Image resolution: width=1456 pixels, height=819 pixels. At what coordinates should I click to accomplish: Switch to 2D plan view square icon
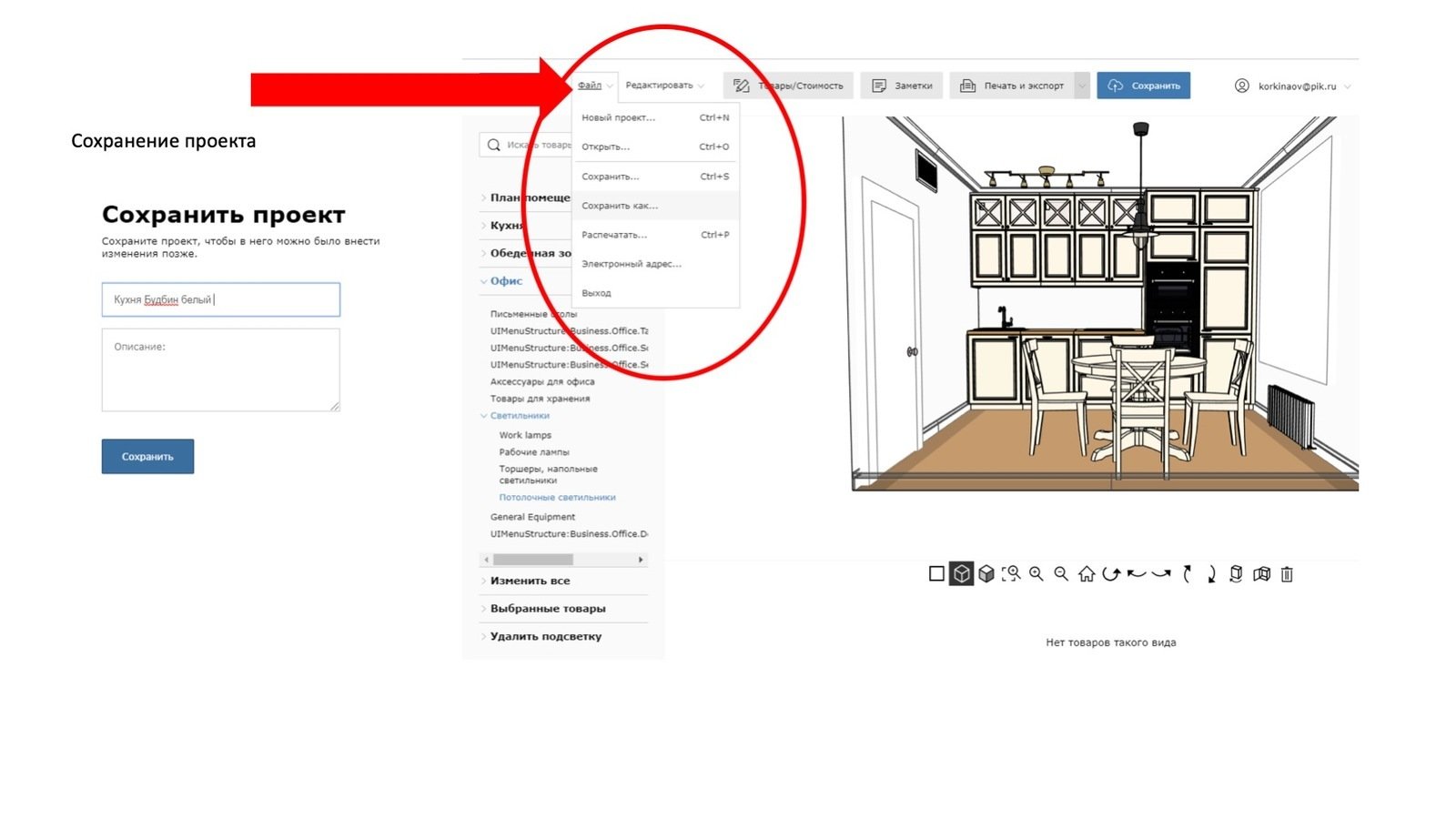tap(936, 573)
